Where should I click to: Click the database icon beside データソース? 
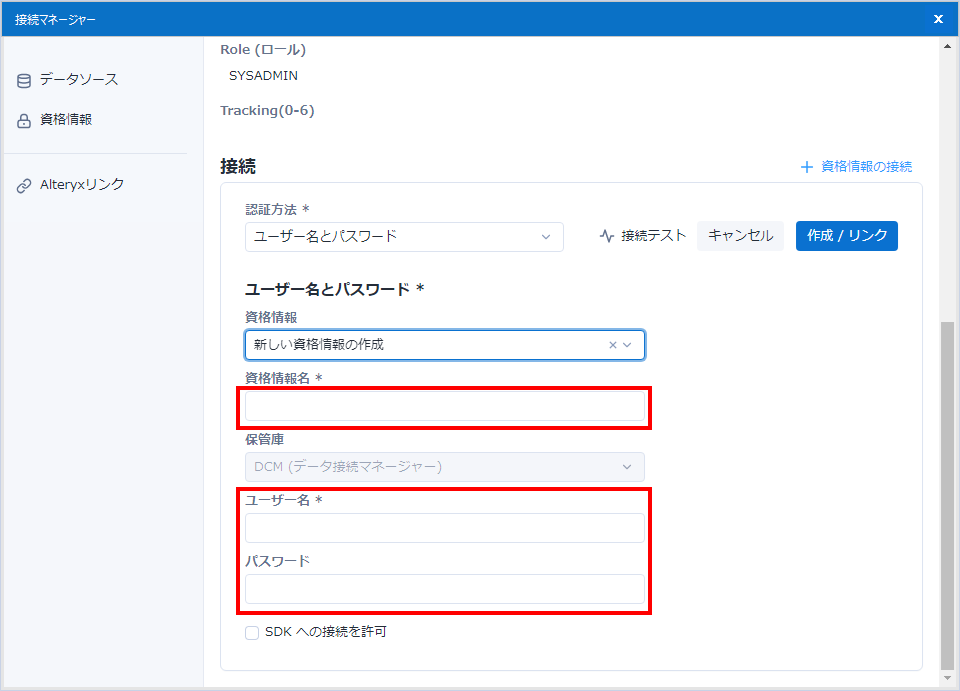click(x=24, y=81)
